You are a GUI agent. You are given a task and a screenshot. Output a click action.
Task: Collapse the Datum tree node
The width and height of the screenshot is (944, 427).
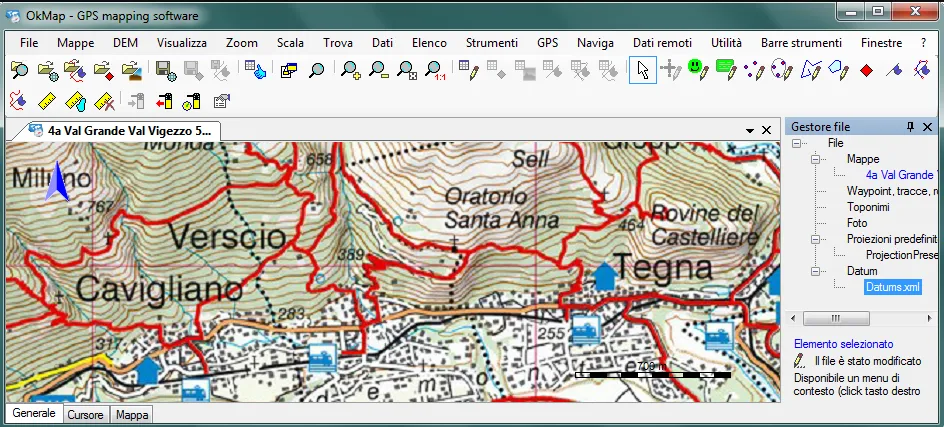(x=816, y=271)
